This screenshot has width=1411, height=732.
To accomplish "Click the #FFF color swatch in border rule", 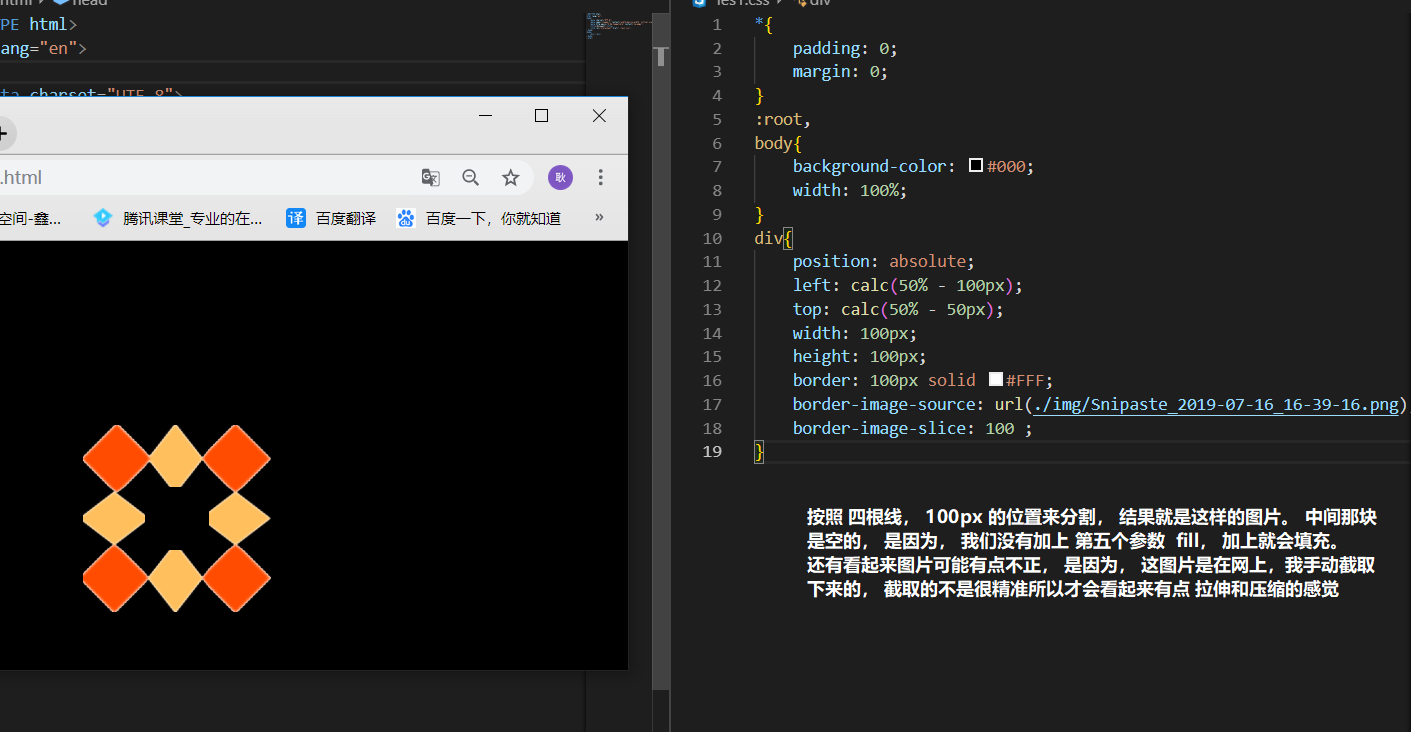I will coord(995,380).
